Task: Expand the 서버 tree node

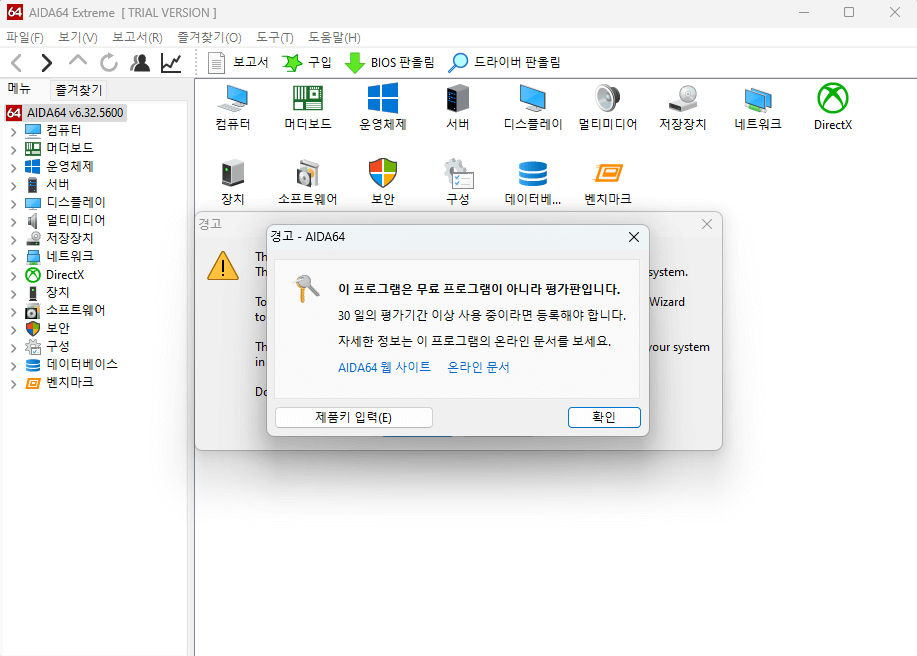Action: pos(13,187)
